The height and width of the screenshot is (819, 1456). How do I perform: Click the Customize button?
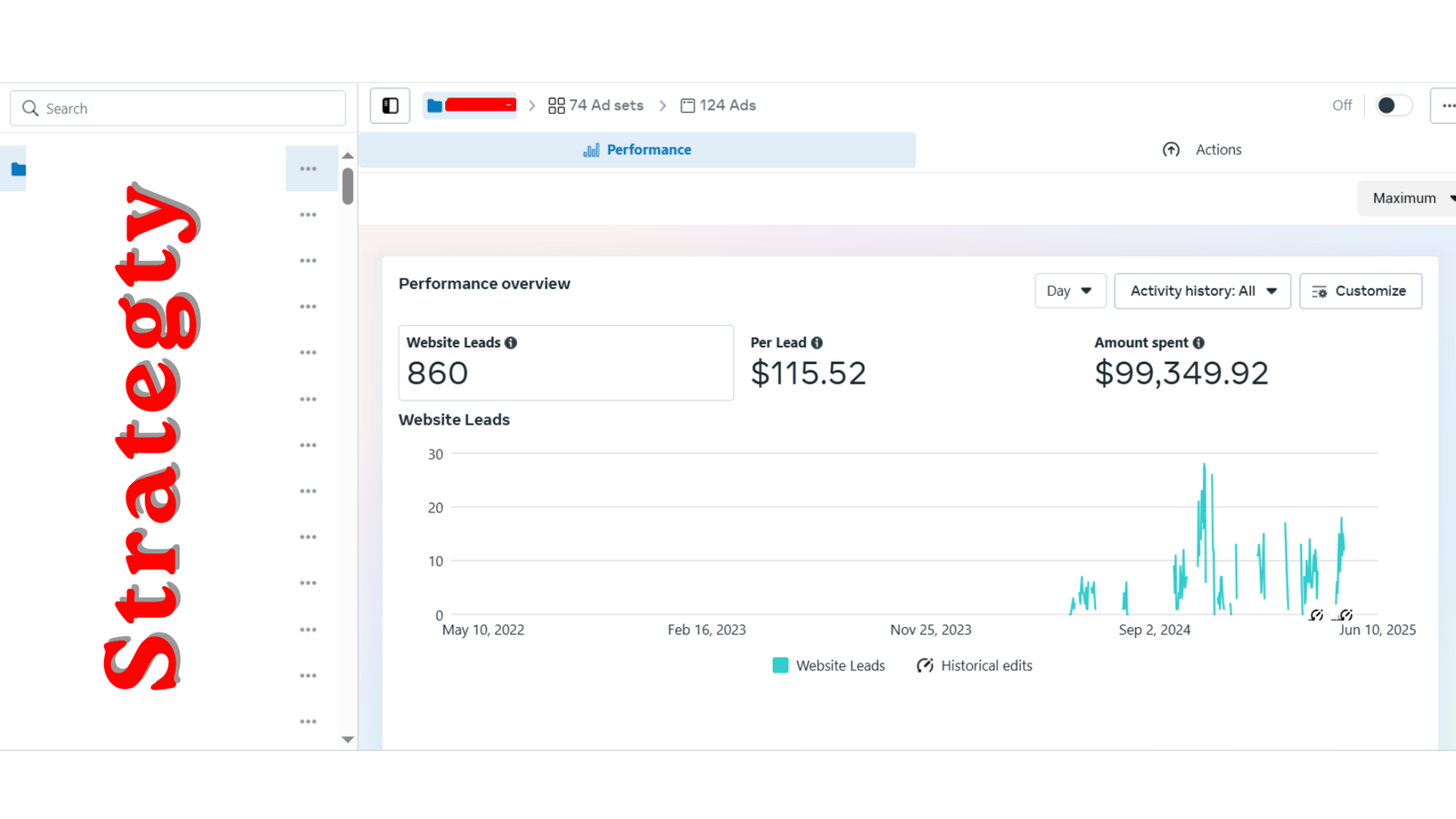(1360, 291)
